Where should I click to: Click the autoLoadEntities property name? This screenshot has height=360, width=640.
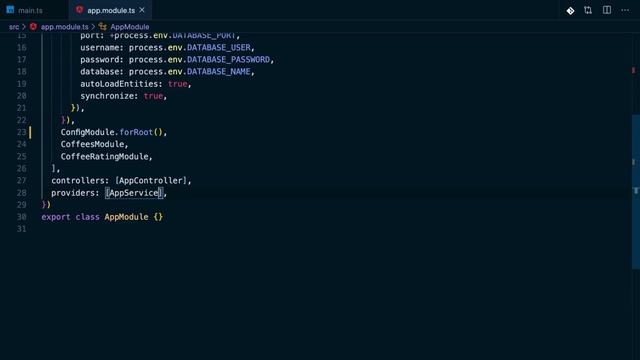click(119, 84)
